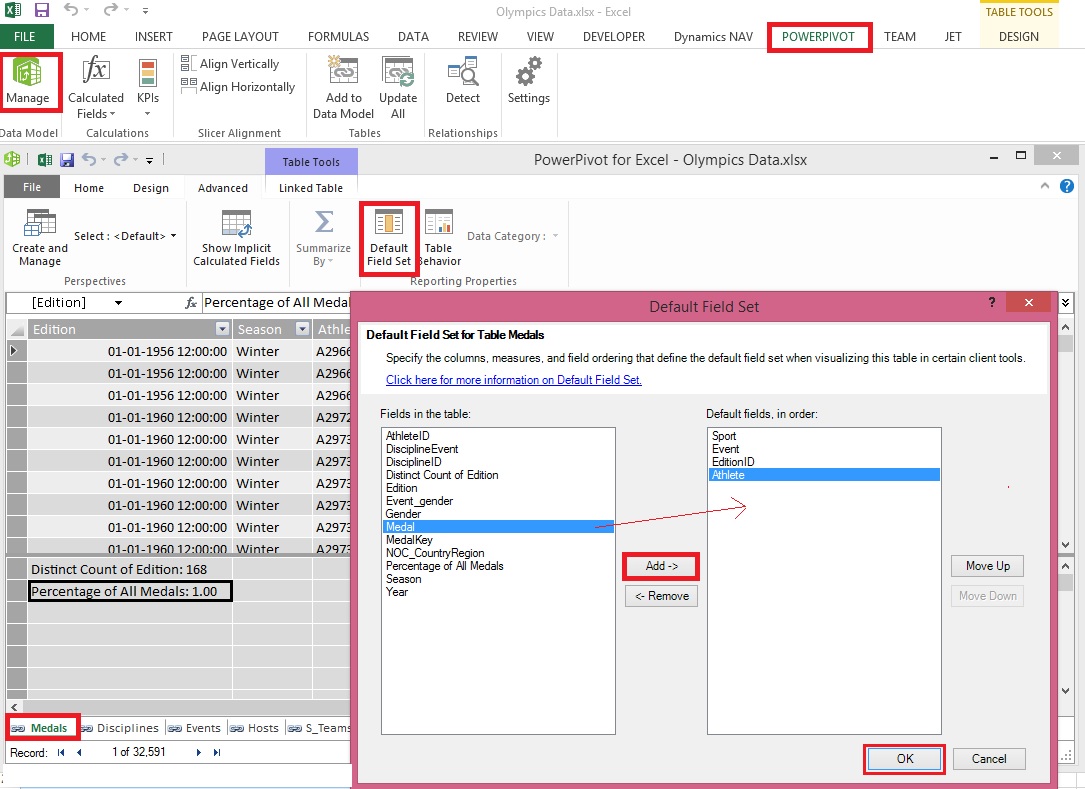This screenshot has width=1085, height=789.
Task: Expand the Edition name box dropdown
Action: click(x=118, y=303)
